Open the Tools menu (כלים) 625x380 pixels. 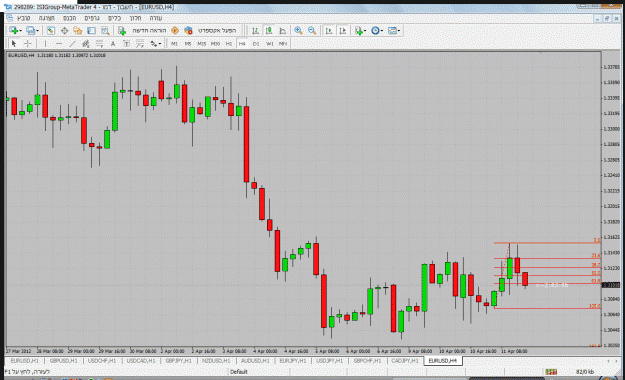(x=114, y=18)
